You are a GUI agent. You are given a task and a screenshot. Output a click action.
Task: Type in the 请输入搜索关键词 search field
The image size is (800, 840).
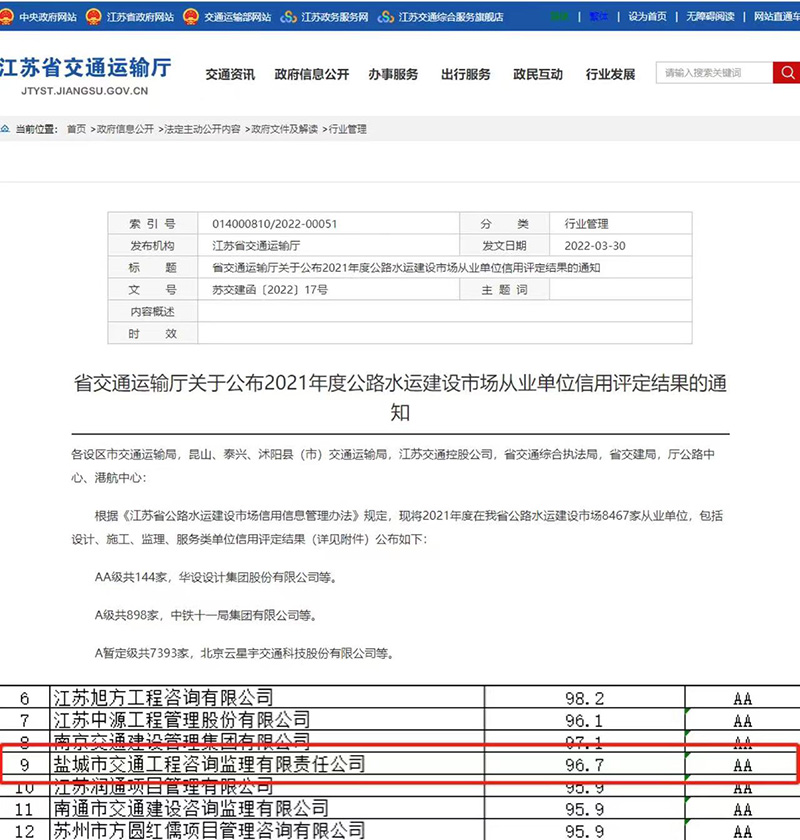pos(714,73)
